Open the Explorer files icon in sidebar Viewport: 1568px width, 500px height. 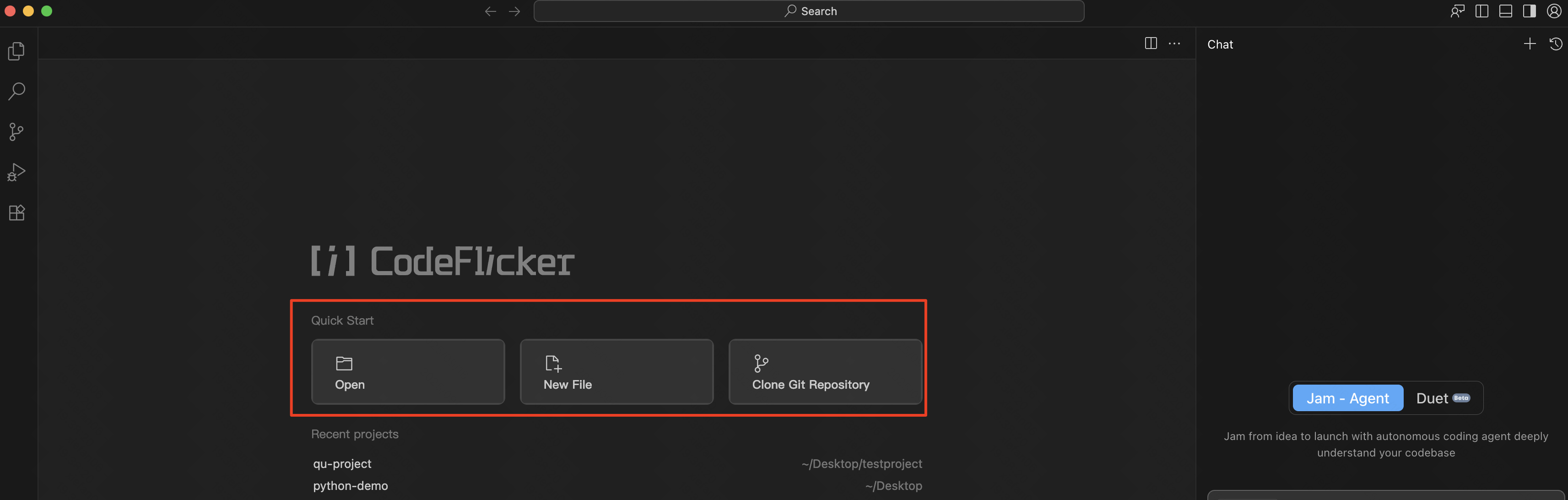16,51
